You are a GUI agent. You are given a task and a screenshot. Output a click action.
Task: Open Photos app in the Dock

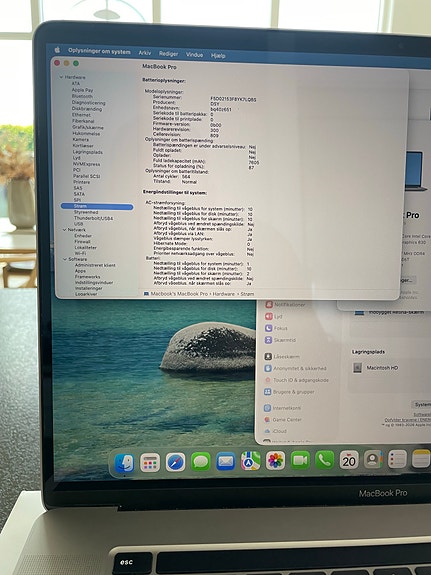coord(275,460)
